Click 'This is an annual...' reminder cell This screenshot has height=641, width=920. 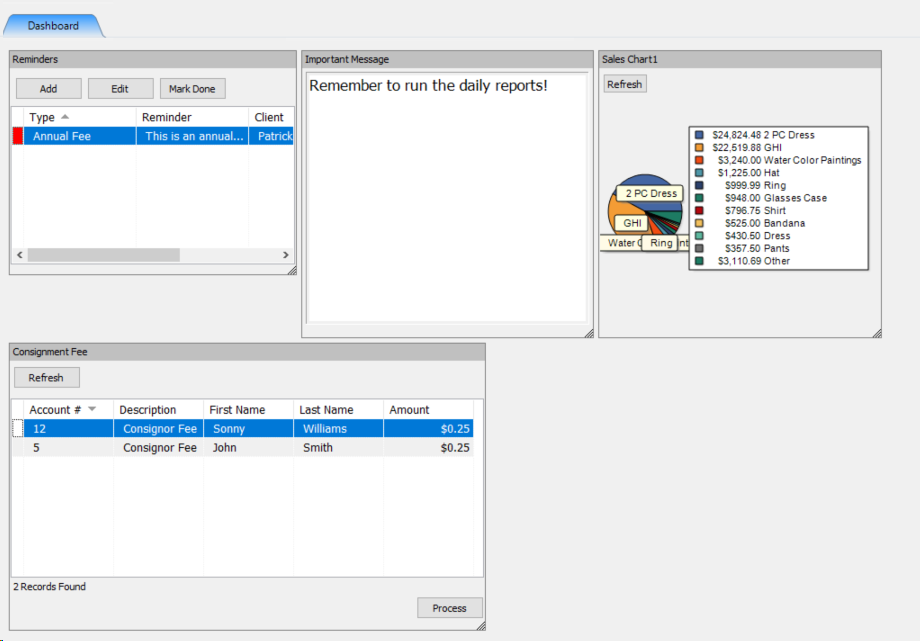(x=192, y=136)
